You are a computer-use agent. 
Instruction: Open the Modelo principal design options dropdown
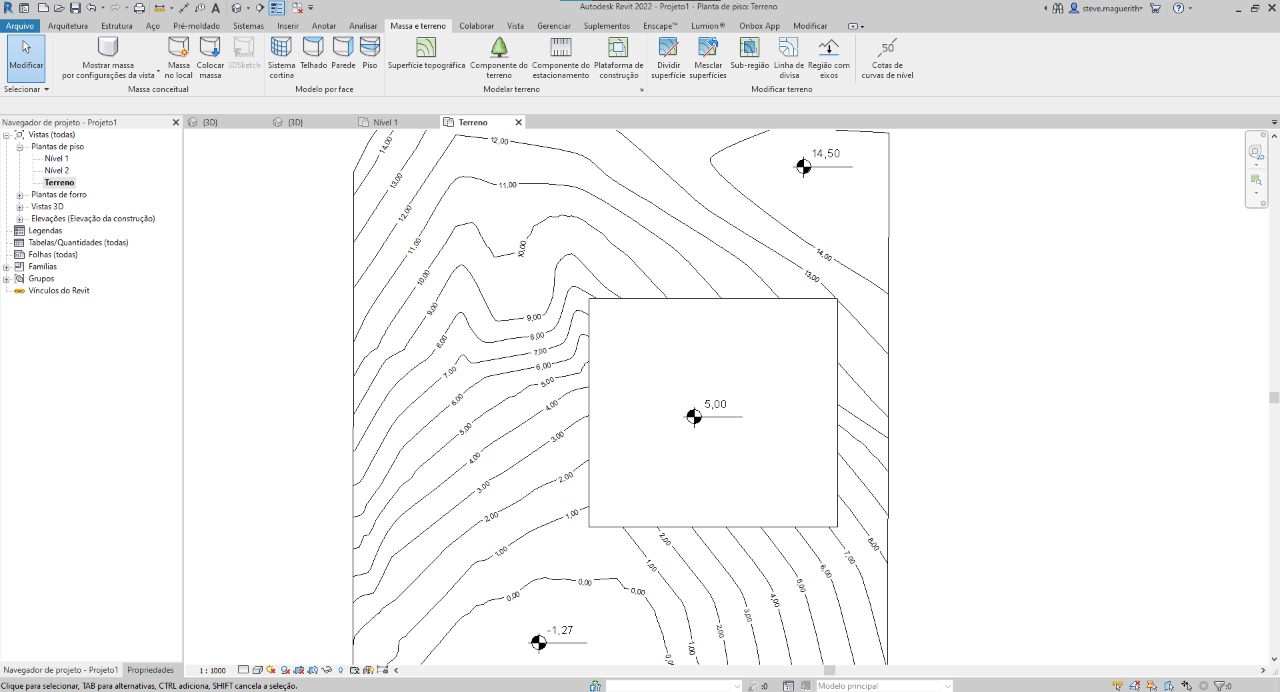(x=884, y=686)
